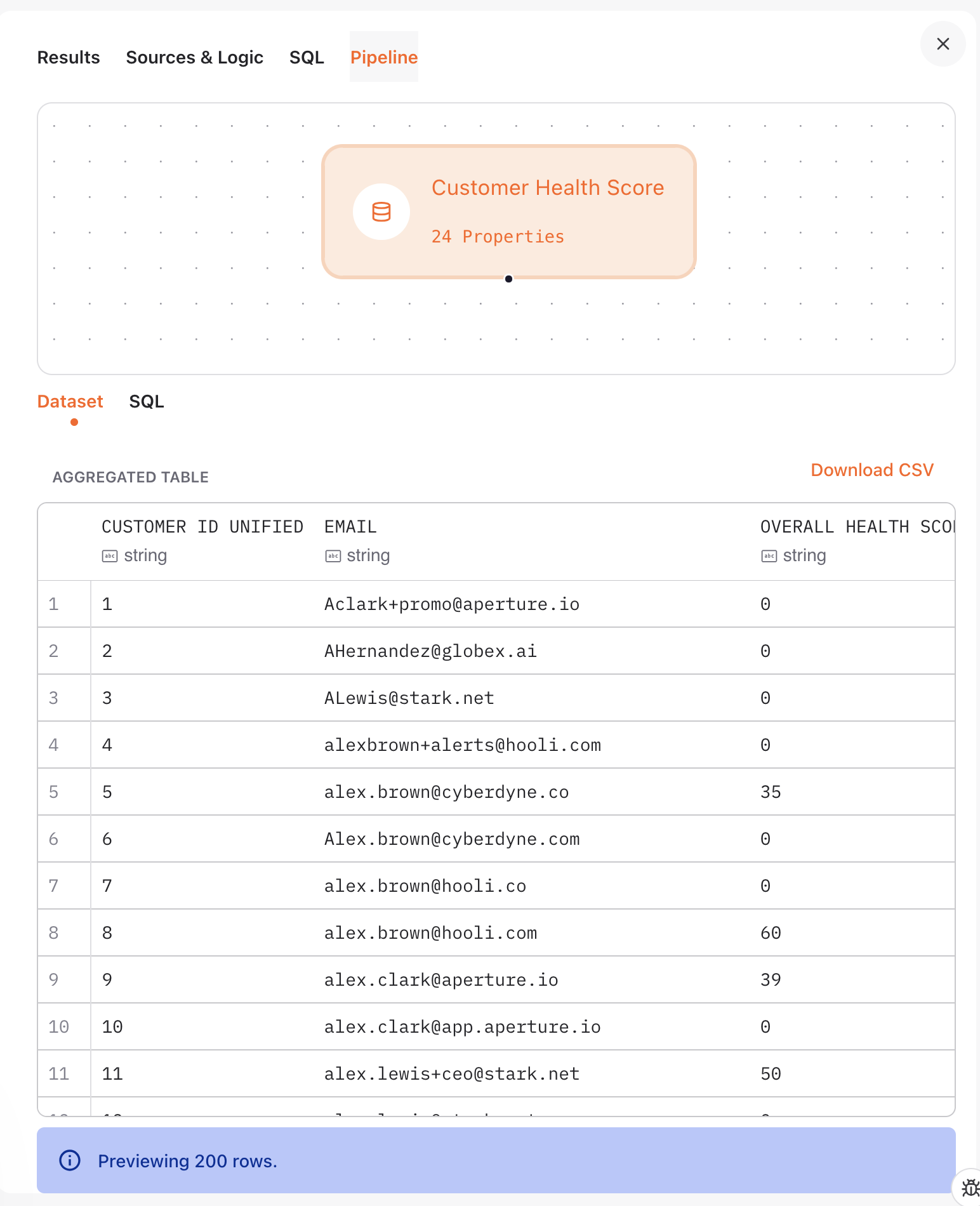980x1206 pixels.
Task: Click health score 0 for alex.clark@app.aperture.io
Action: pos(765,1026)
